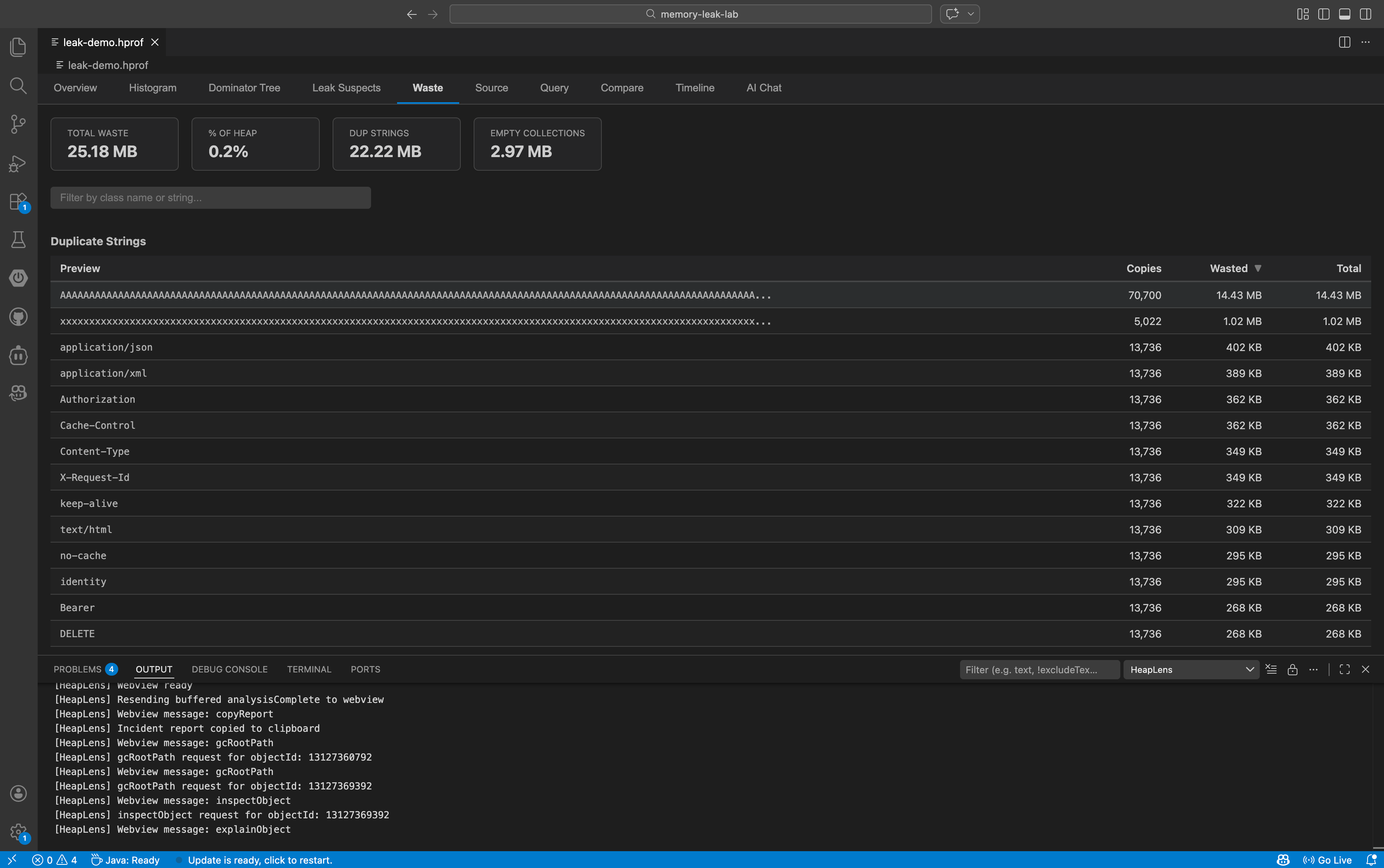Open the Leak Suspects tab
This screenshot has width=1384, height=868.
346,88
